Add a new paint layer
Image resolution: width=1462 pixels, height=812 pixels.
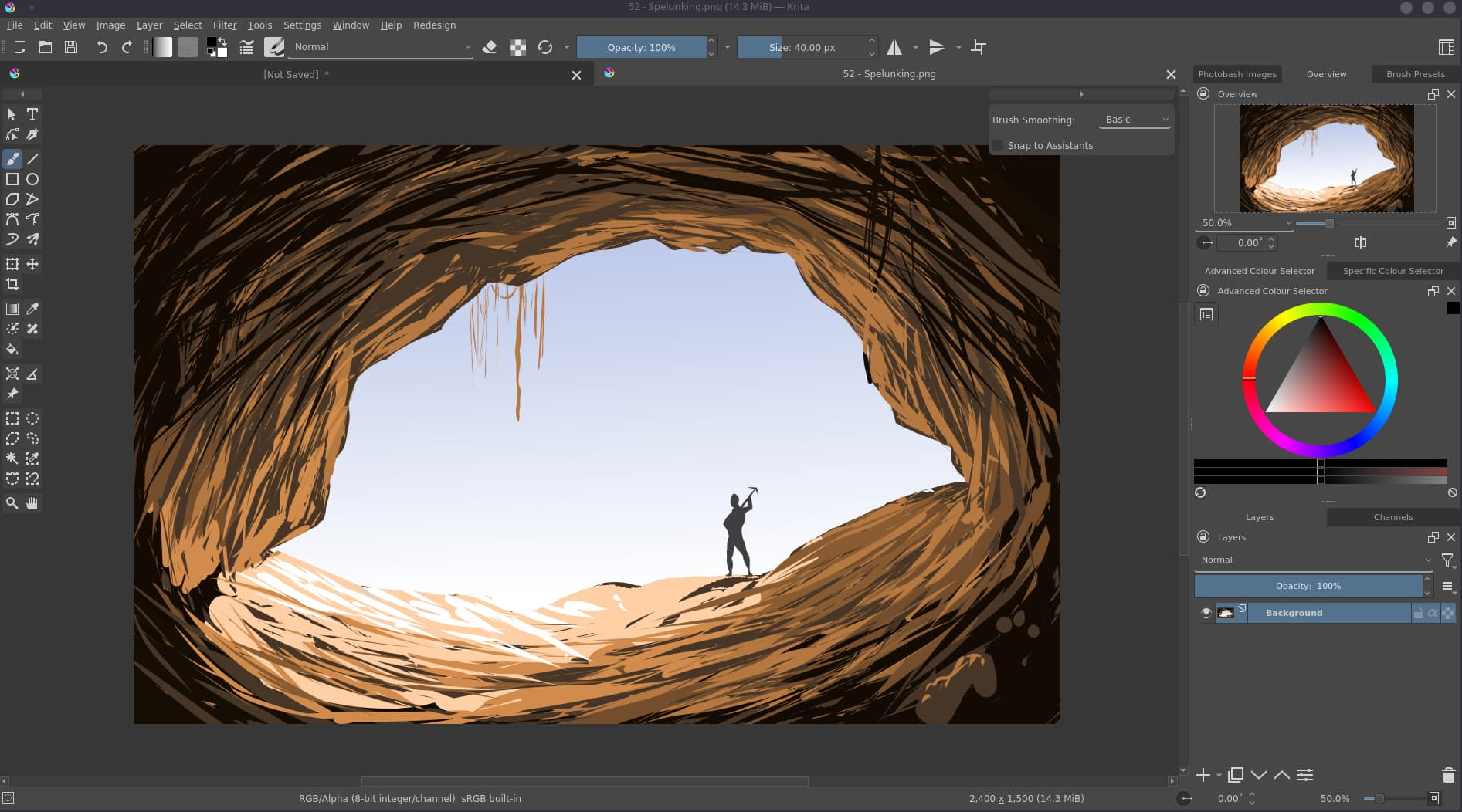pos(1203,775)
